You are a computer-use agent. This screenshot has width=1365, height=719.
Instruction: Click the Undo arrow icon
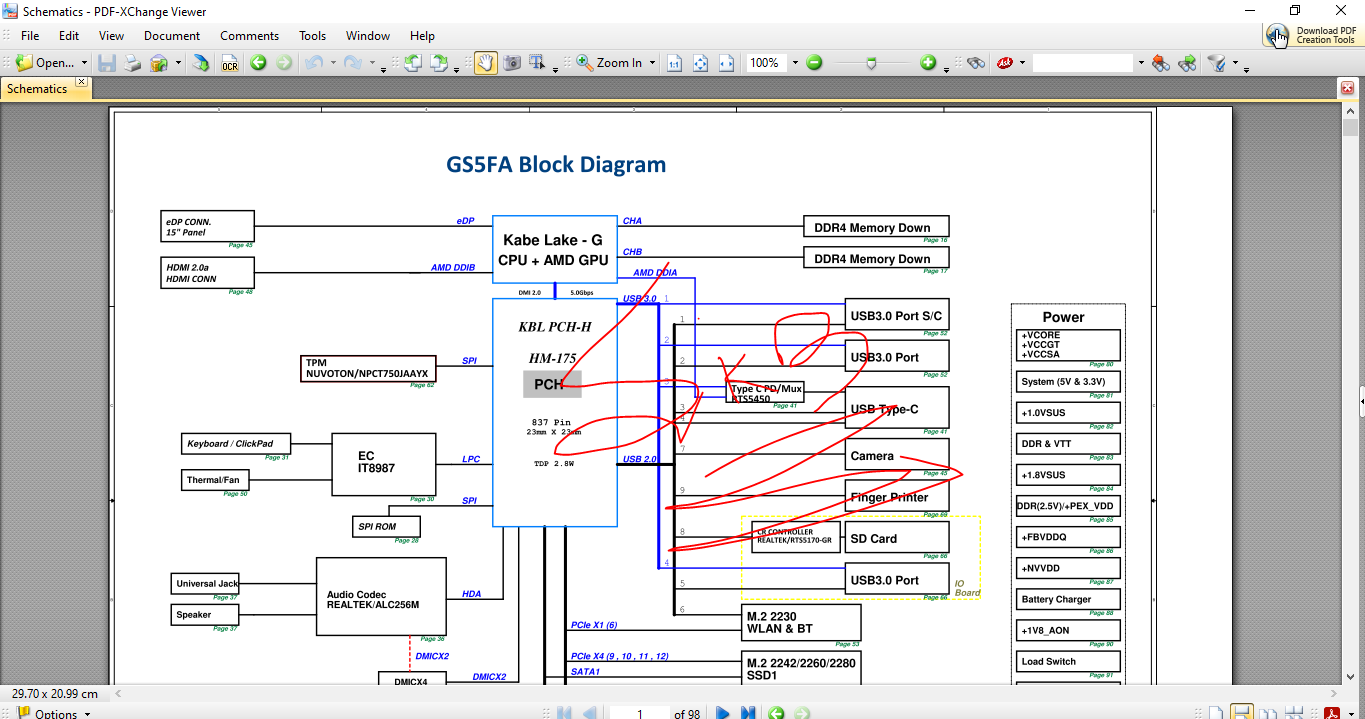click(314, 62)
